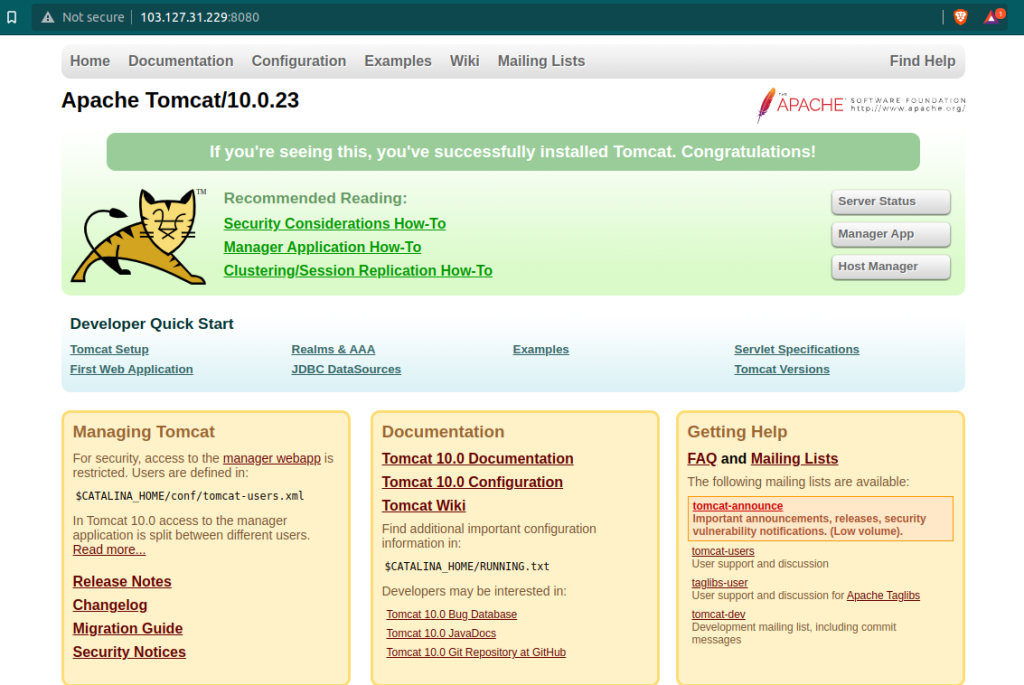
Task: Open the Tomcat Wiki link
Action: point(424,505)
